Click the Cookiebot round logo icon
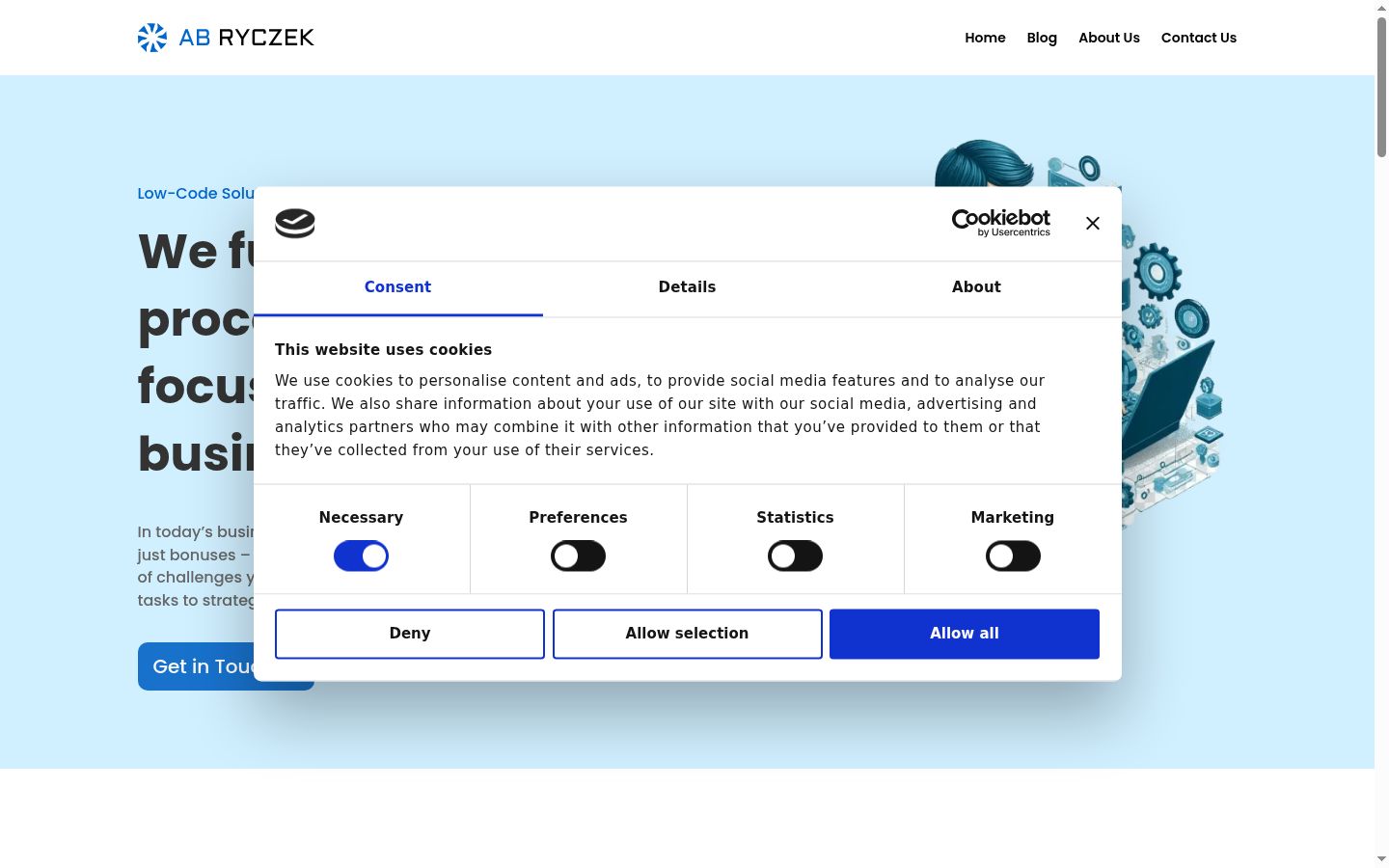This screenshot has width=1389, height=868. pyautogui.click(x=295, y=224)
